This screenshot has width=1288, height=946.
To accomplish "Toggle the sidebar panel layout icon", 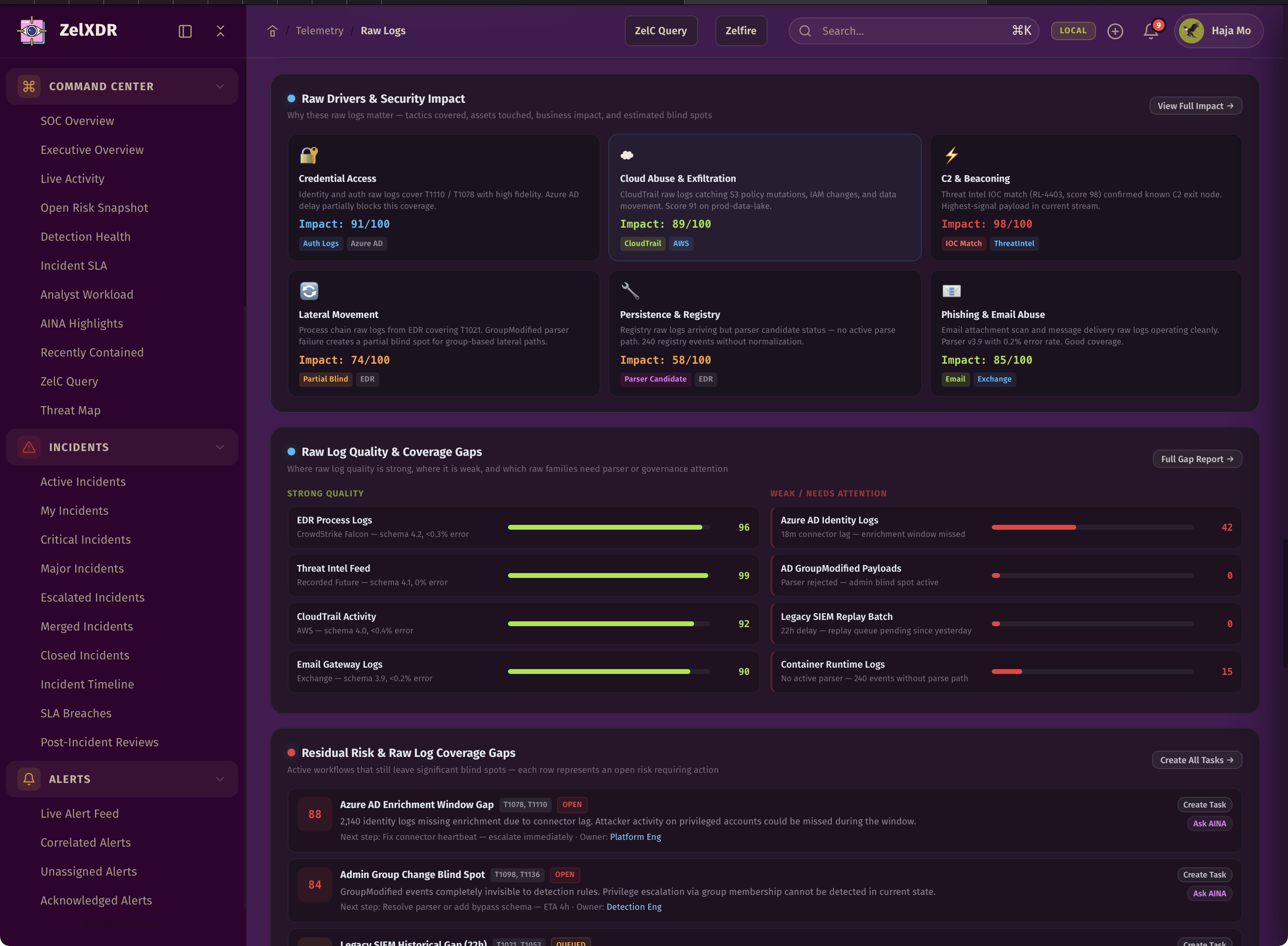I will [x=185, y=31].
